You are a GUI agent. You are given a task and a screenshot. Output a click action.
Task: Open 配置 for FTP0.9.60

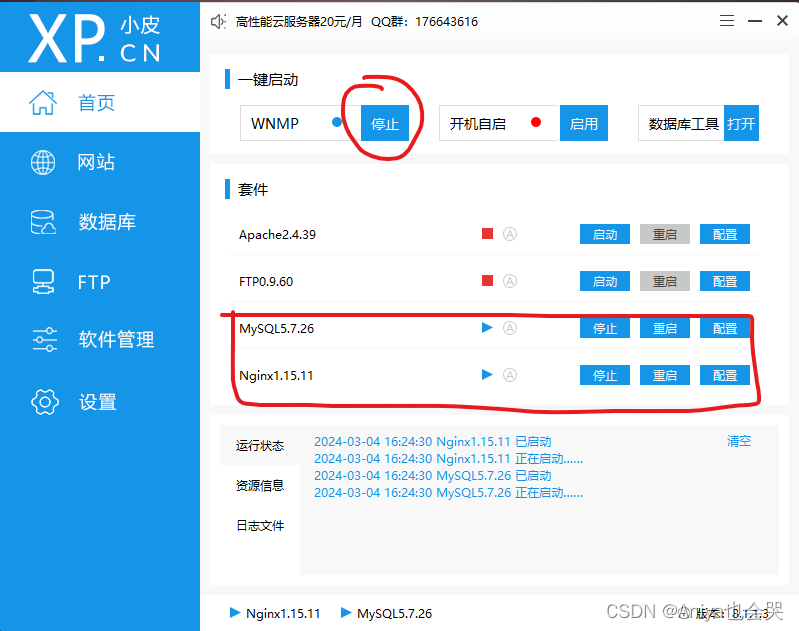pos(725,281)
